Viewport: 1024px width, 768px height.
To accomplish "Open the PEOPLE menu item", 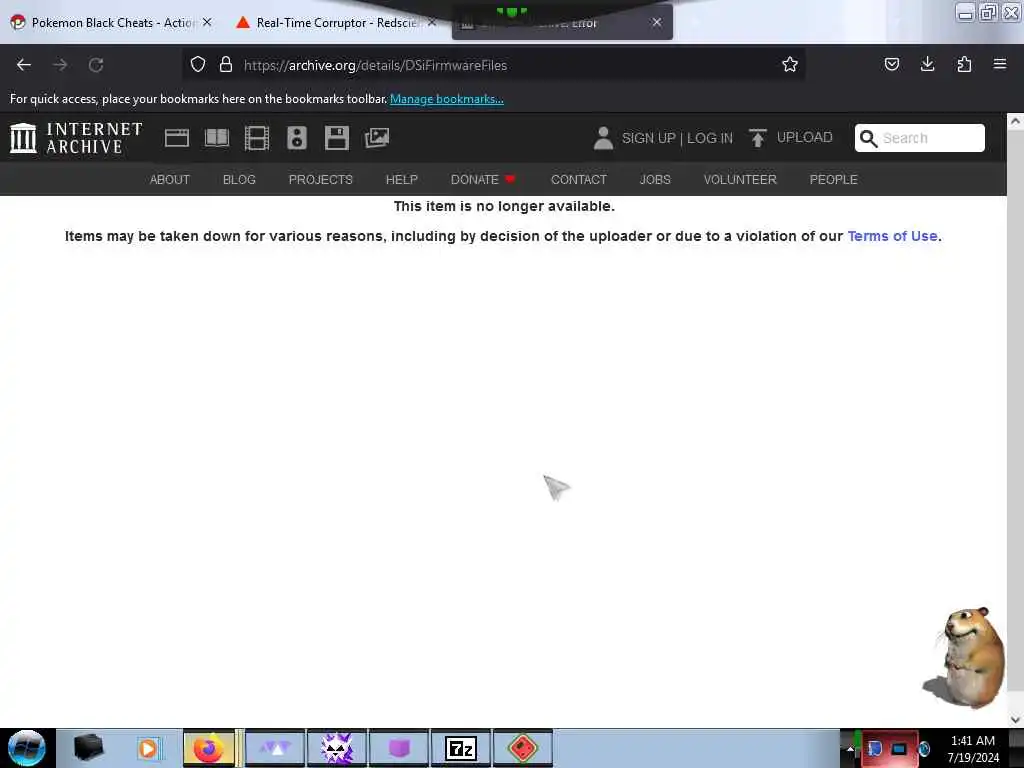I will coord(833,180).
